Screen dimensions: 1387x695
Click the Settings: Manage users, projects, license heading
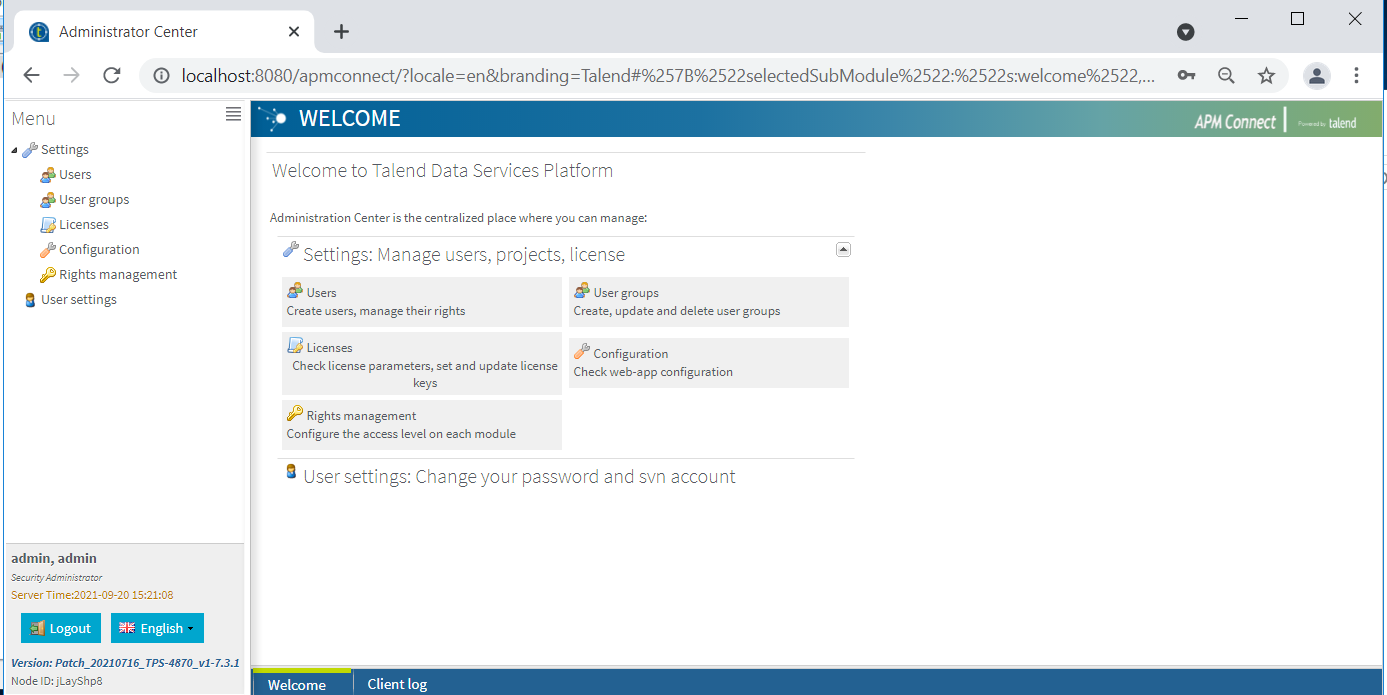point(464,255)
